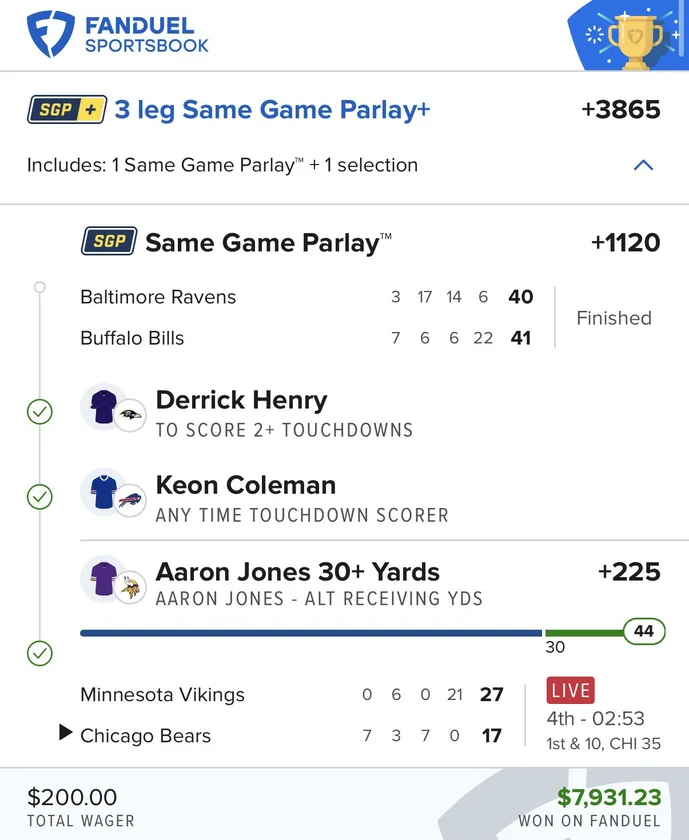
Task: Click the checkmark beside Keon Coleman
Action: (x=39, y=496)
